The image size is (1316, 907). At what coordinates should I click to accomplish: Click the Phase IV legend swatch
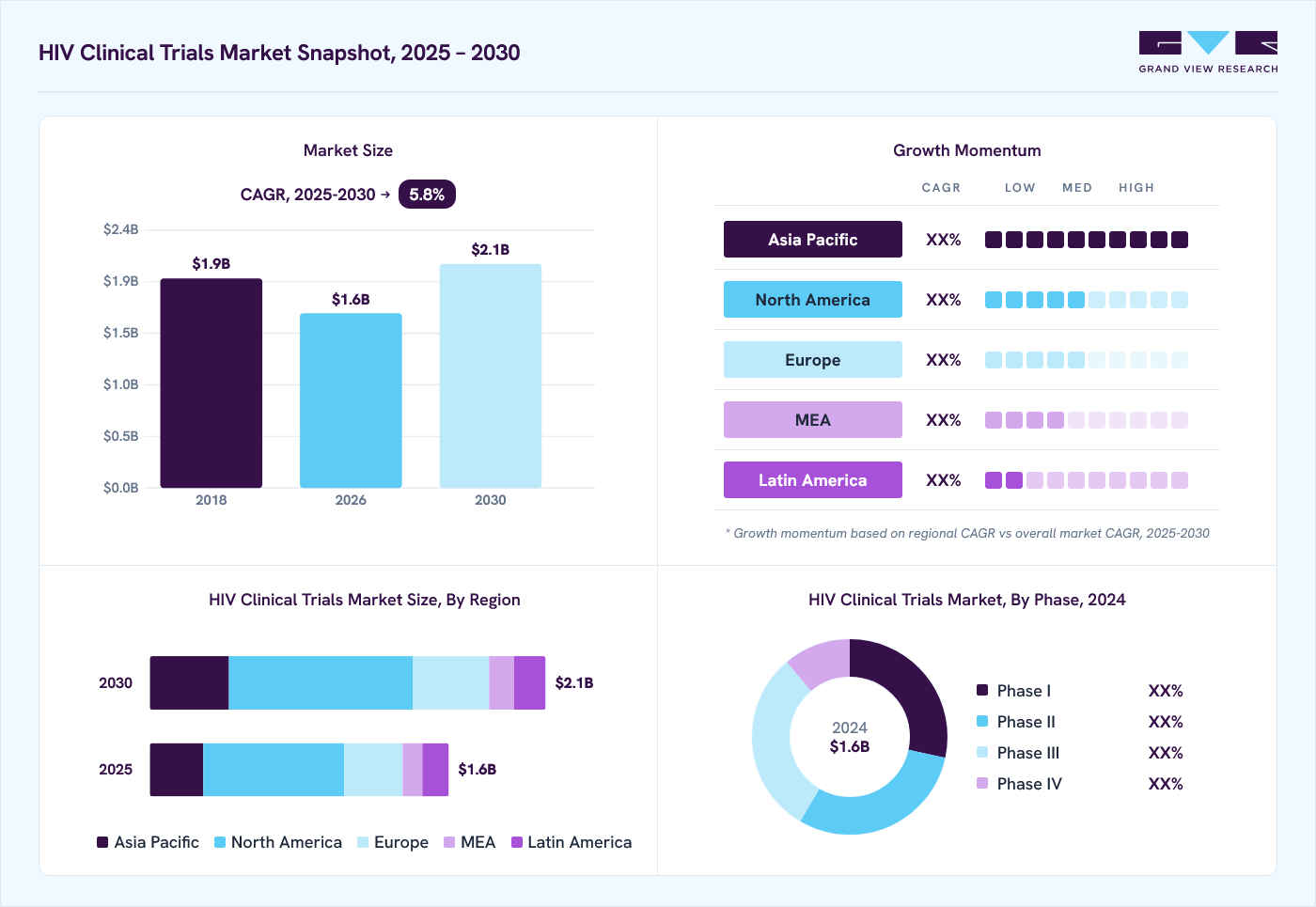[982, 783]
